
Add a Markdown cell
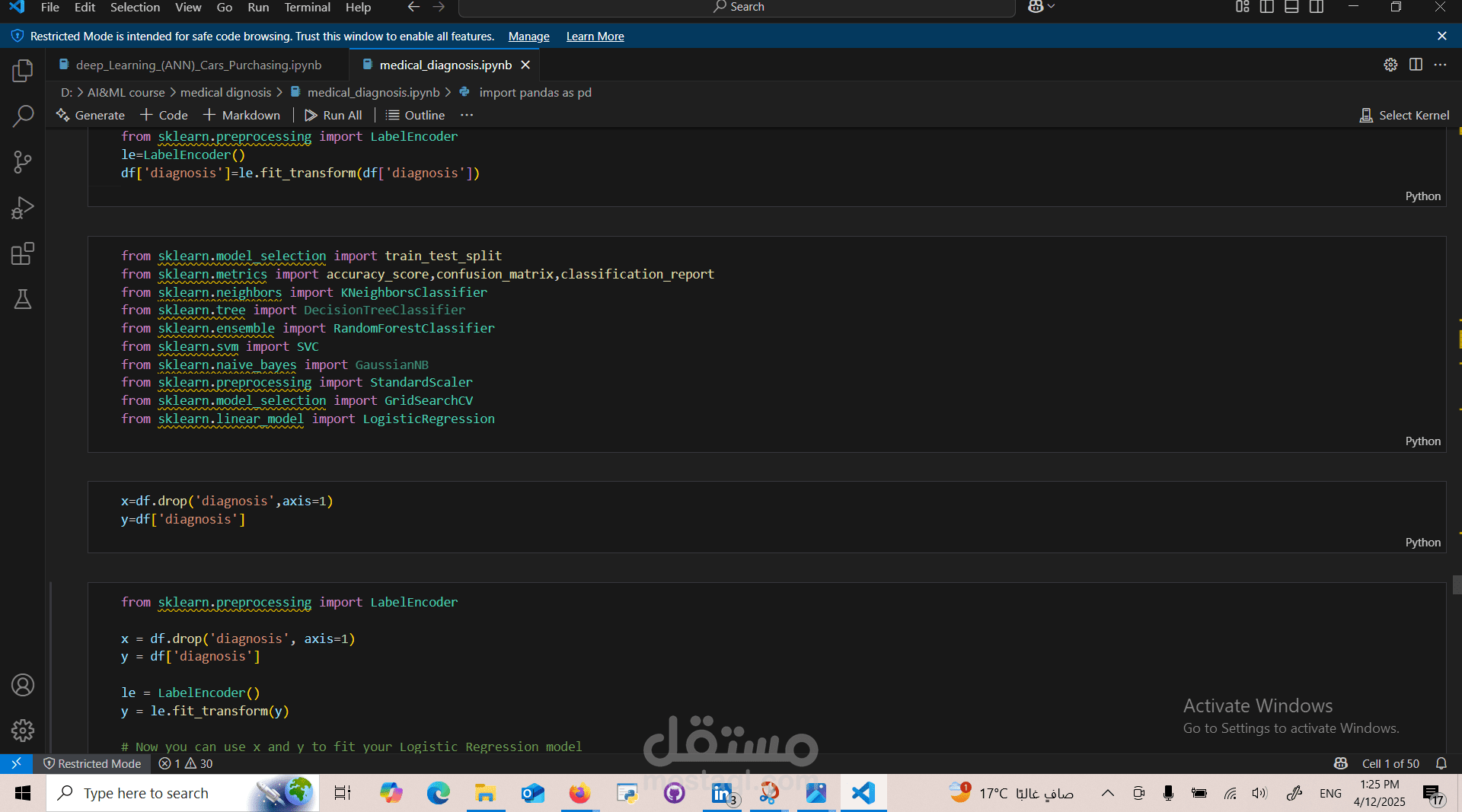pyautogui.click(x=242, y=115)
